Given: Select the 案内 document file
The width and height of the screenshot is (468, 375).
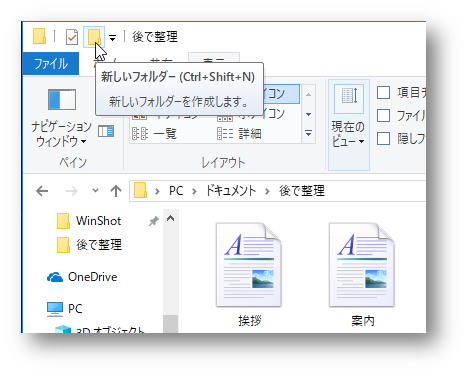Looking at the screenshot, I should point(362,275).
